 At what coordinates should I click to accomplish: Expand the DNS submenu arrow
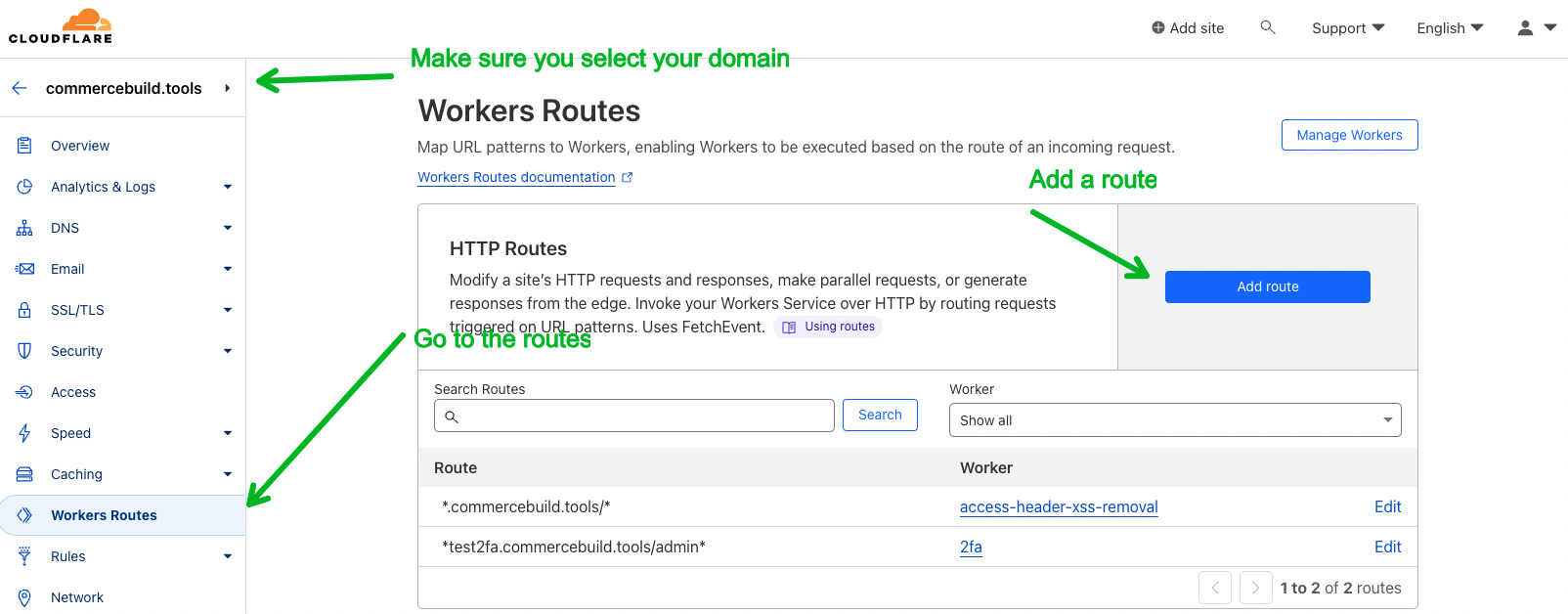(x=228, y=228)
